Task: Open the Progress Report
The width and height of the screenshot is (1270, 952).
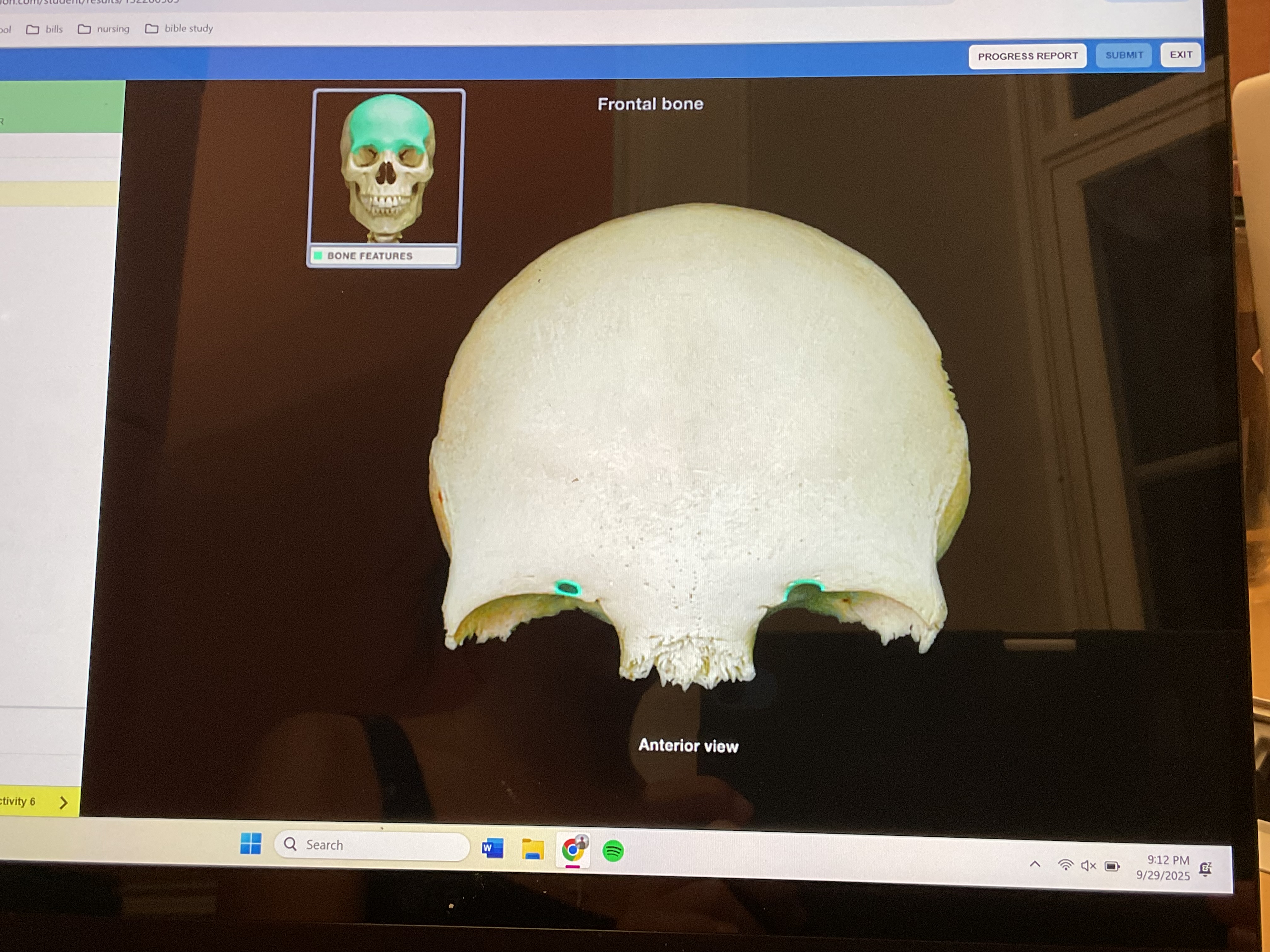Action: tap(1027, 56)
